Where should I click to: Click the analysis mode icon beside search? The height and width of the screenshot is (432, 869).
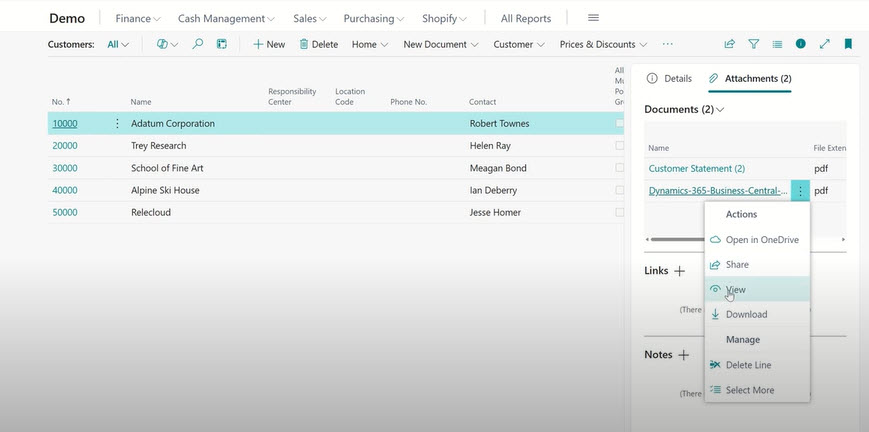222,44
